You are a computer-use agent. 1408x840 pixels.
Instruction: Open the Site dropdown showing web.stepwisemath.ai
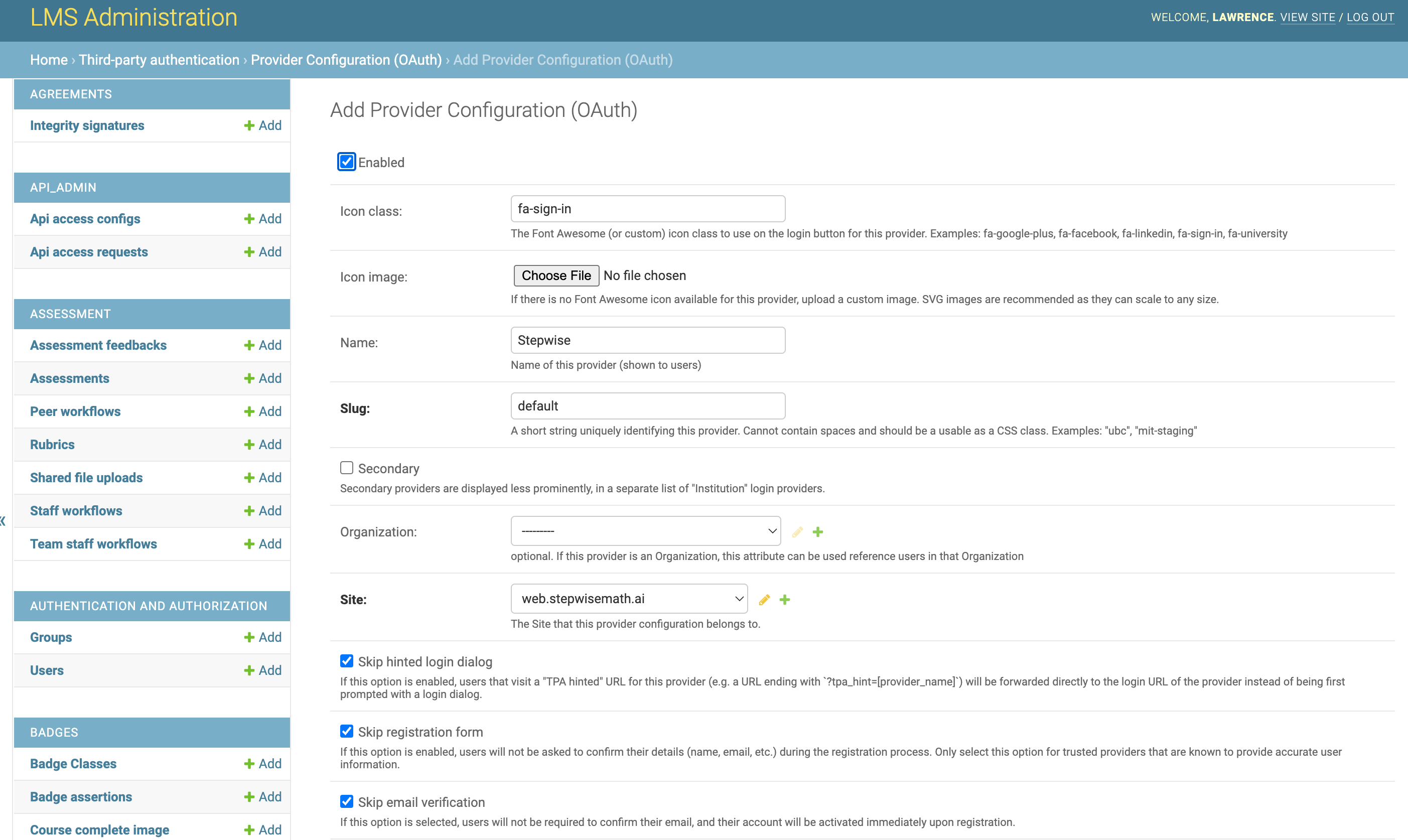pos(629,599)
